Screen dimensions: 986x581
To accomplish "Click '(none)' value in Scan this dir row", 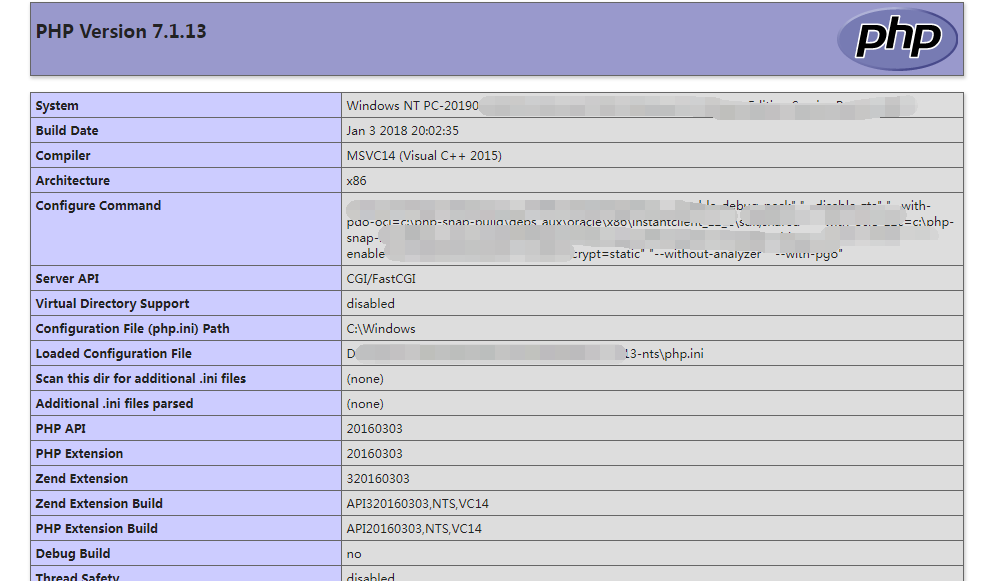I will 365,379.
